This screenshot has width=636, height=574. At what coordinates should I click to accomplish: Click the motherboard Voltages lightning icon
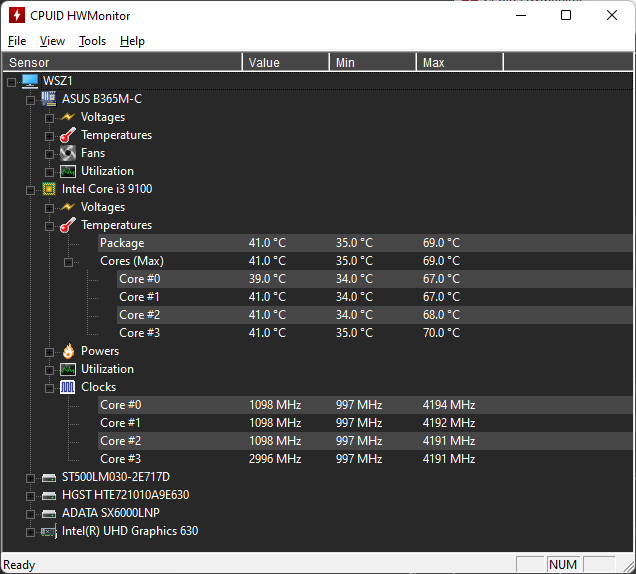click(x=67, y=117)
